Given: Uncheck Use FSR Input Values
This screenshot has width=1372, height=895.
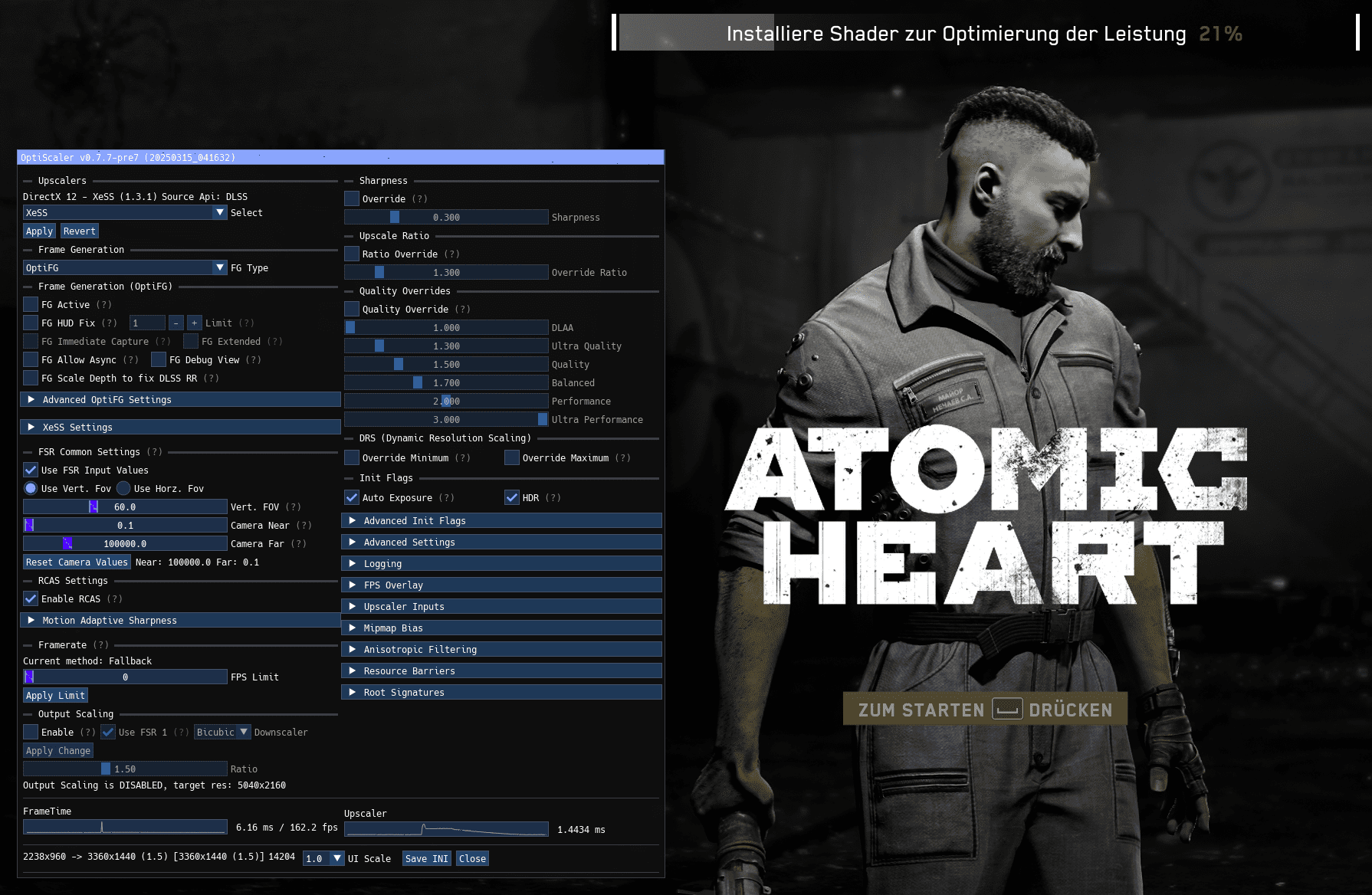Looking at the screenshot, I should click(31, 470).
